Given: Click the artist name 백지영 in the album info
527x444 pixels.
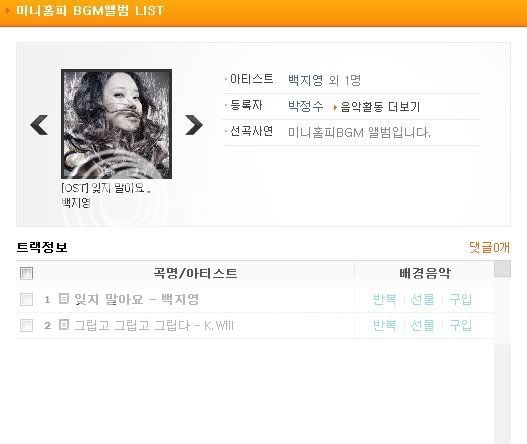Looking at the screenshot, I should click(306, 80).
